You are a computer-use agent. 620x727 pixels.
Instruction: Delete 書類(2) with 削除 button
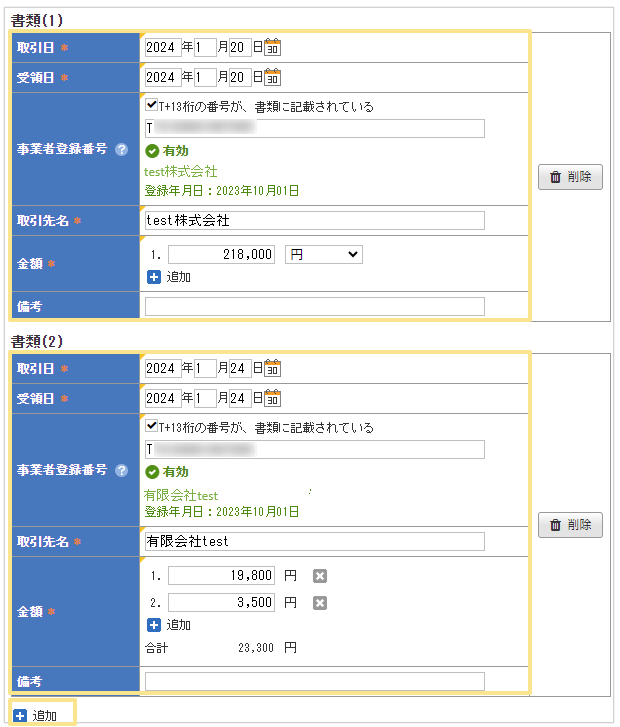pyautogui.click(x=570, y=525)
